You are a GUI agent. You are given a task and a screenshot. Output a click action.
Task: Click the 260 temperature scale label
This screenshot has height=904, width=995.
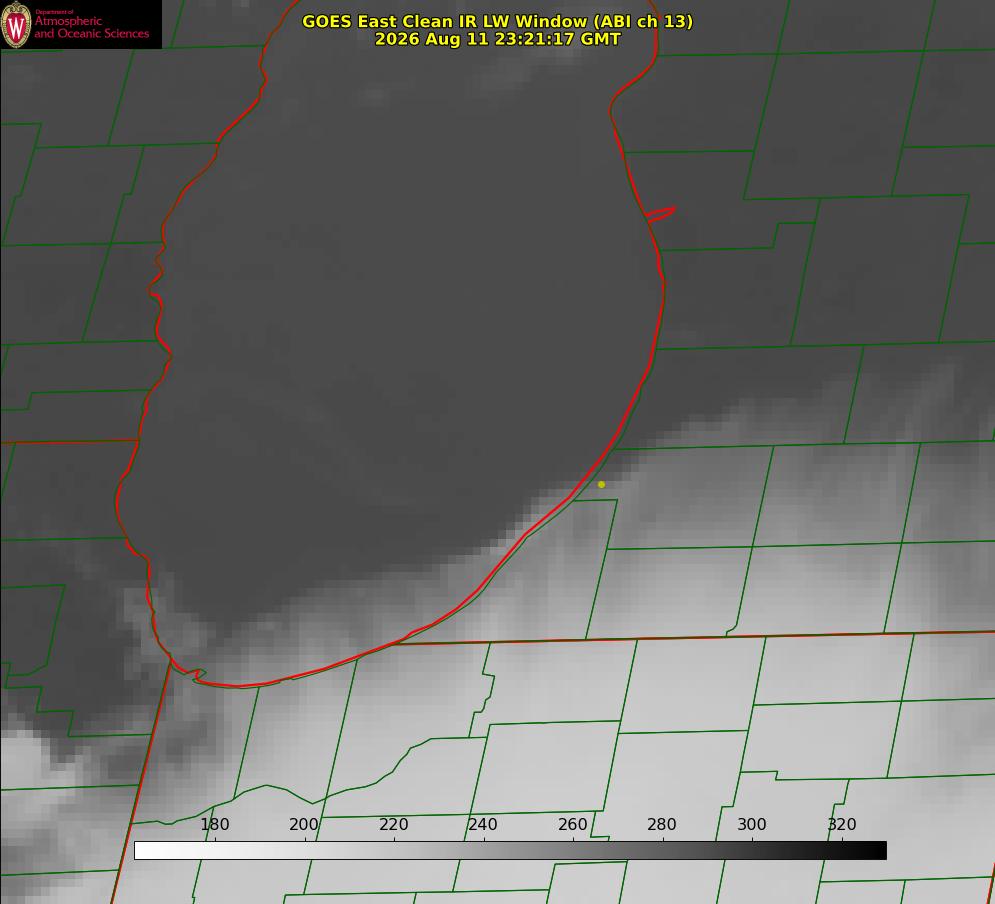(572, 824)
